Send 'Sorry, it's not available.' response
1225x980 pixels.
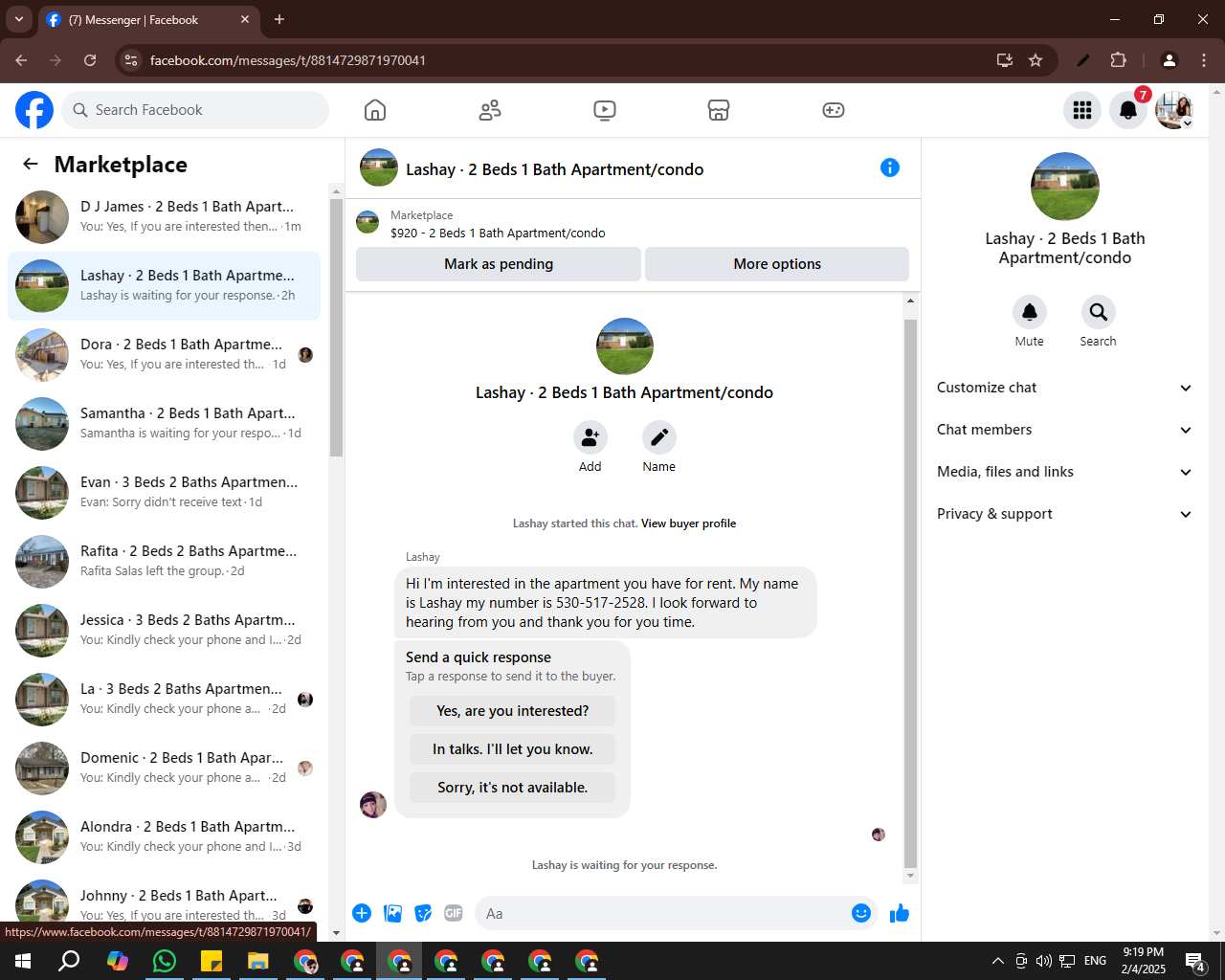513,788
